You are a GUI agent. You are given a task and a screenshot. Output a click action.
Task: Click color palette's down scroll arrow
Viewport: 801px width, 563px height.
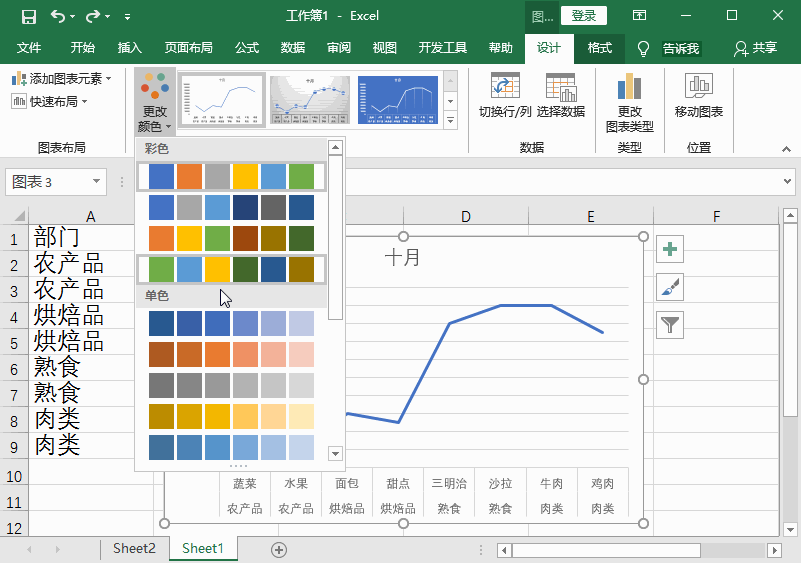click(x=335, y=453)
